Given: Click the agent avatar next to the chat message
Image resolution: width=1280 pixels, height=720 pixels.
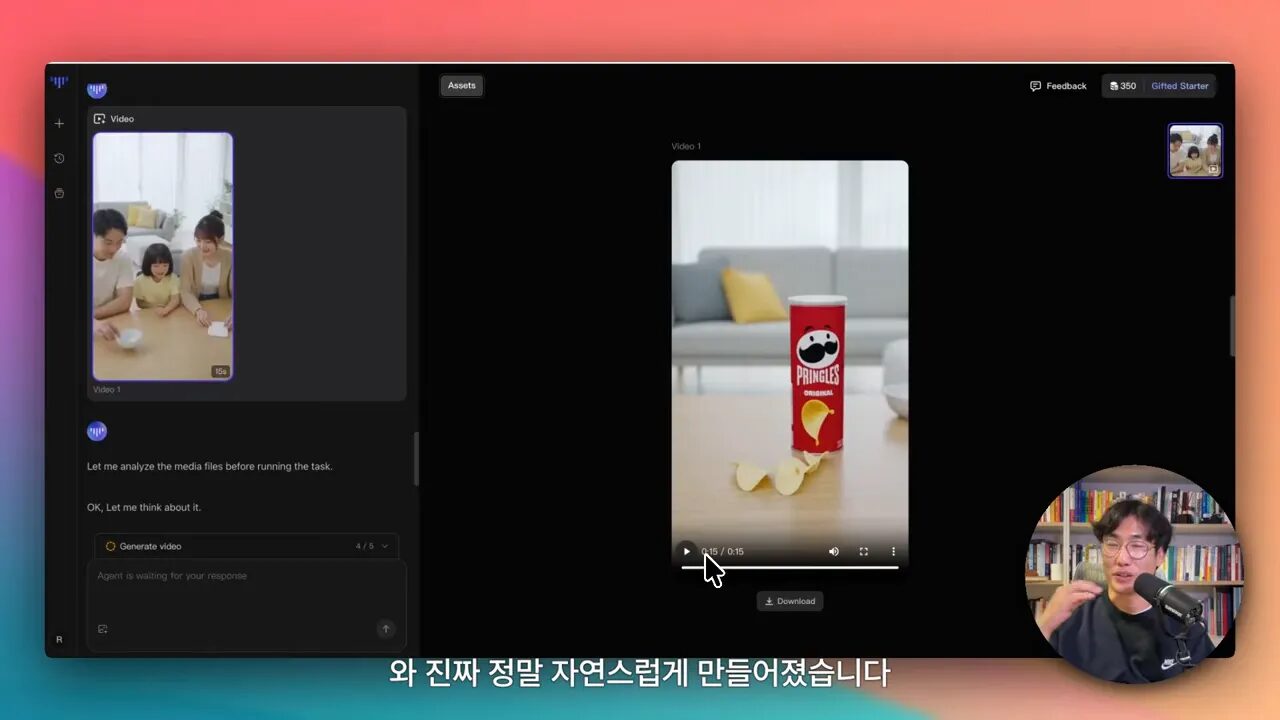Looking at the screenshot, I should point(96,430).
